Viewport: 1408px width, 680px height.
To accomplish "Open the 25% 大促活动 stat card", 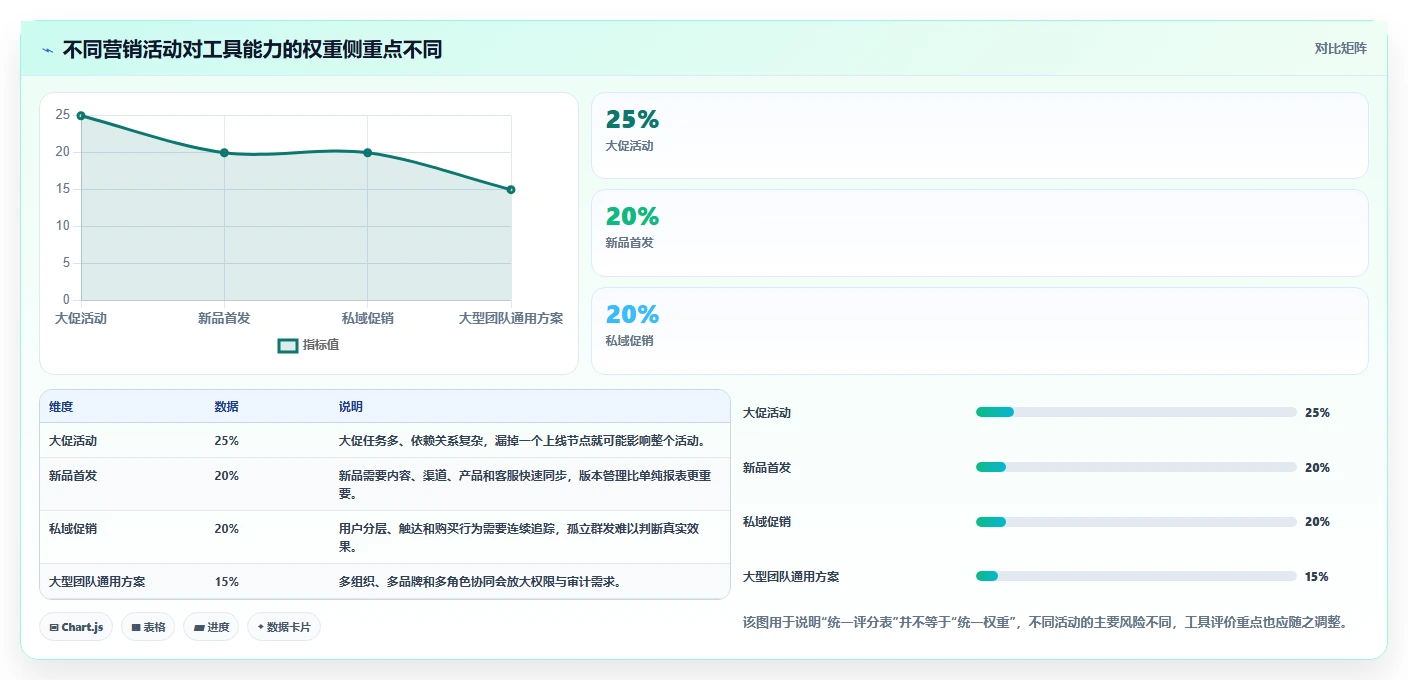I will [979, 136].
